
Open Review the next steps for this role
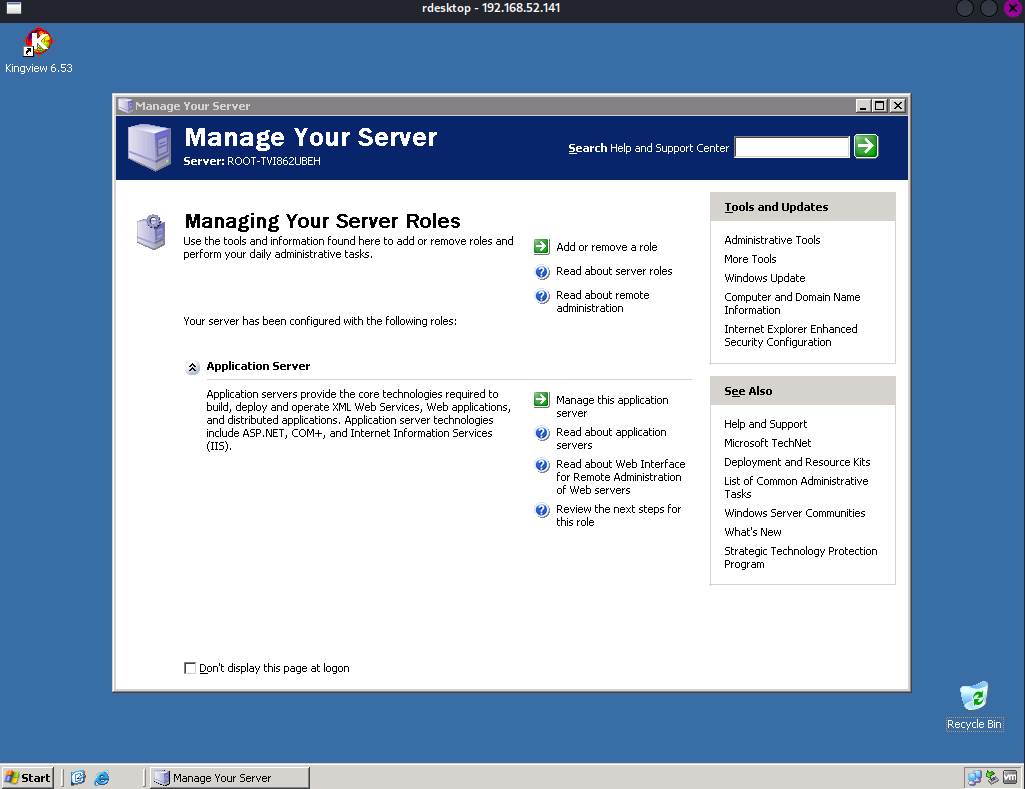click(618, 516)
